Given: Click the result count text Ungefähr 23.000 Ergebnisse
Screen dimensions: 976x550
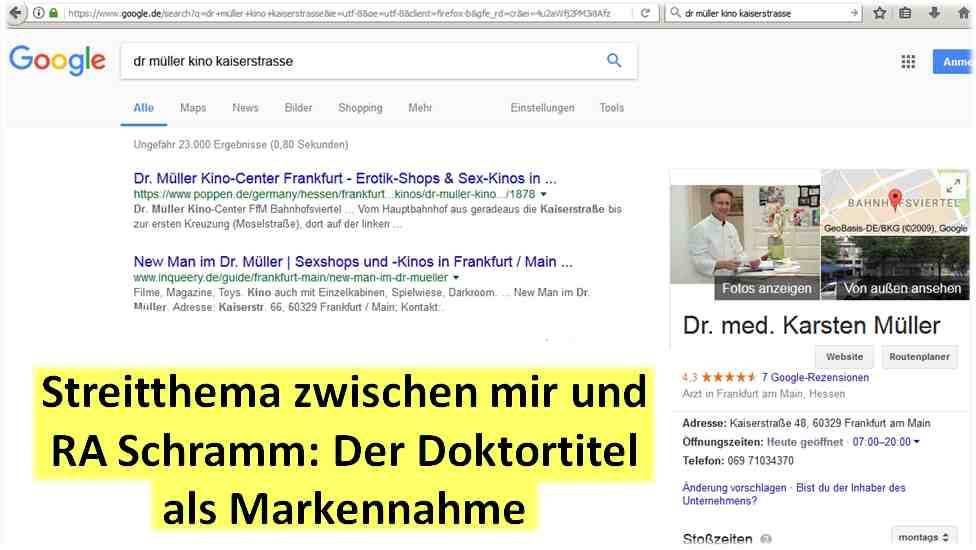Looking at the screenshot, I should [x=240, y=144].
